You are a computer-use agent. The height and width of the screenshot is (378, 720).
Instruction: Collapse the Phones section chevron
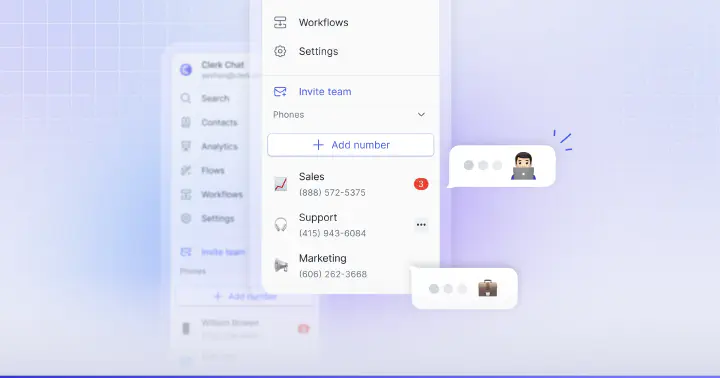coord(421,114)
